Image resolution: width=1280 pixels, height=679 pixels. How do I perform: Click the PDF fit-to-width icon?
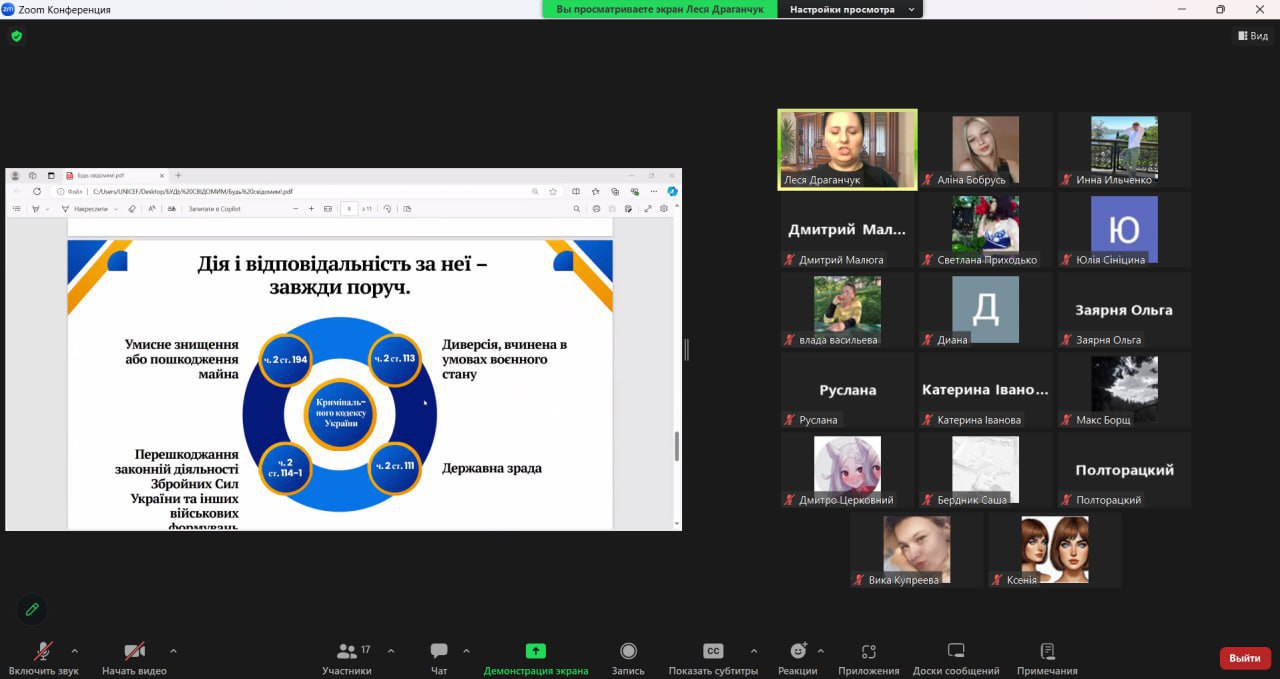(x=328, y=209)
